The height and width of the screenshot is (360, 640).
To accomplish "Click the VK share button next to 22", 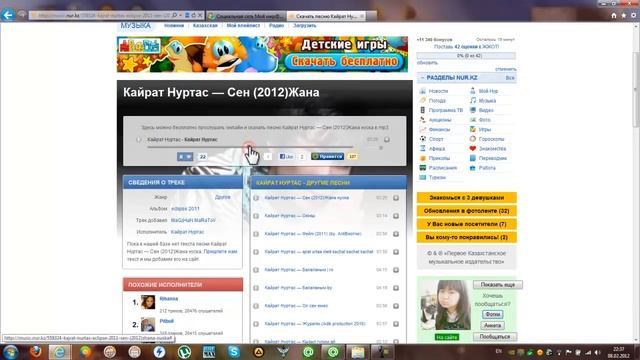I will click(185, 156).
